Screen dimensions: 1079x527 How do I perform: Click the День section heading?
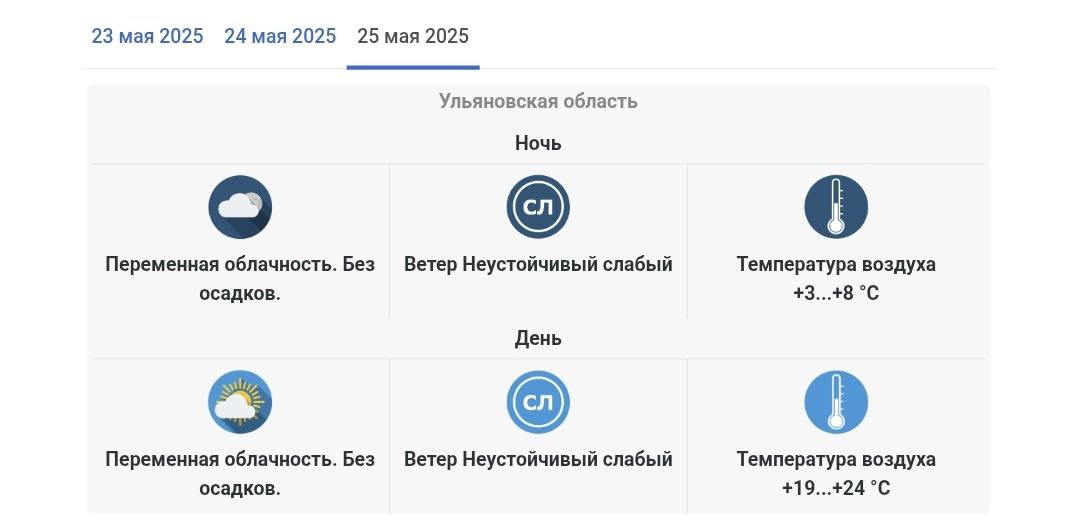[x=538, y=338]
